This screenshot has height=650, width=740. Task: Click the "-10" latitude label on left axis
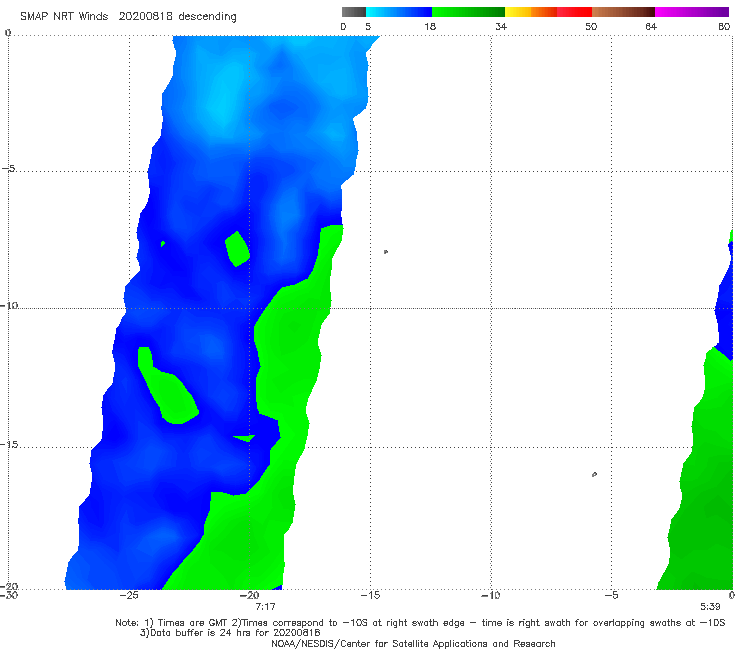click(x=9, y=305)
